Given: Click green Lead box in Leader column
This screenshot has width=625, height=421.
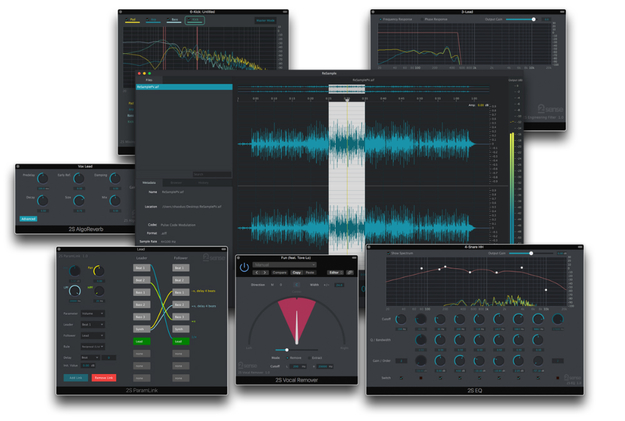Looking at the screenshot, I should click(142, 341).
